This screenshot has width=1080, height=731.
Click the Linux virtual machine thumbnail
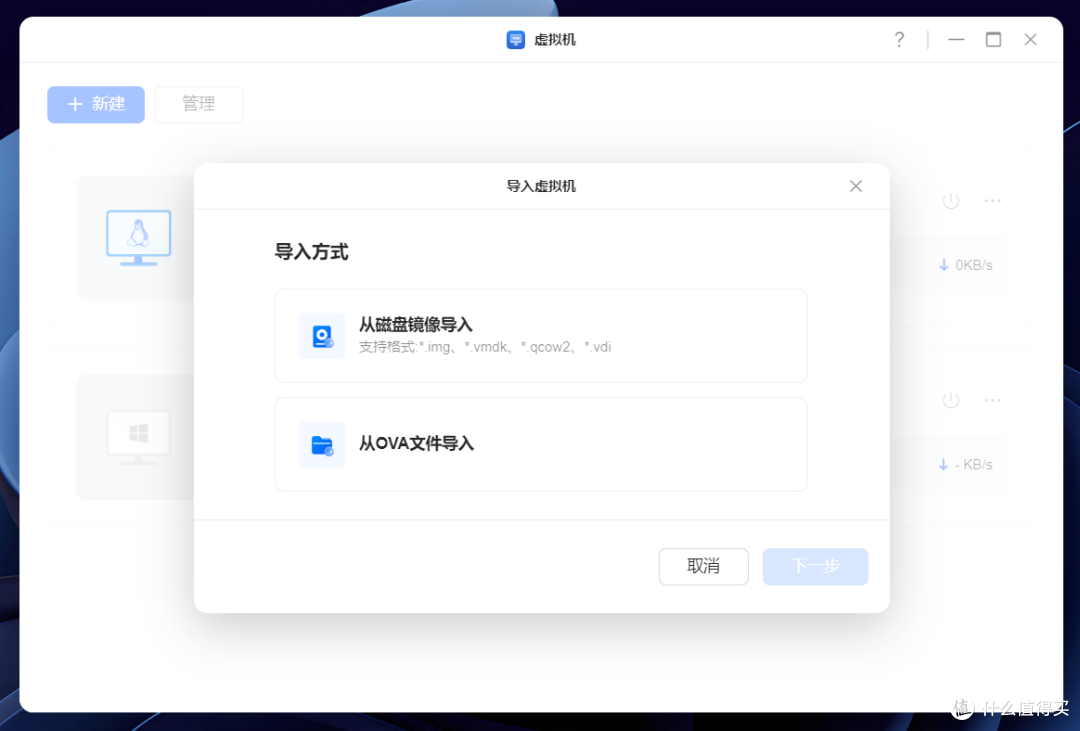pos(138,238)
